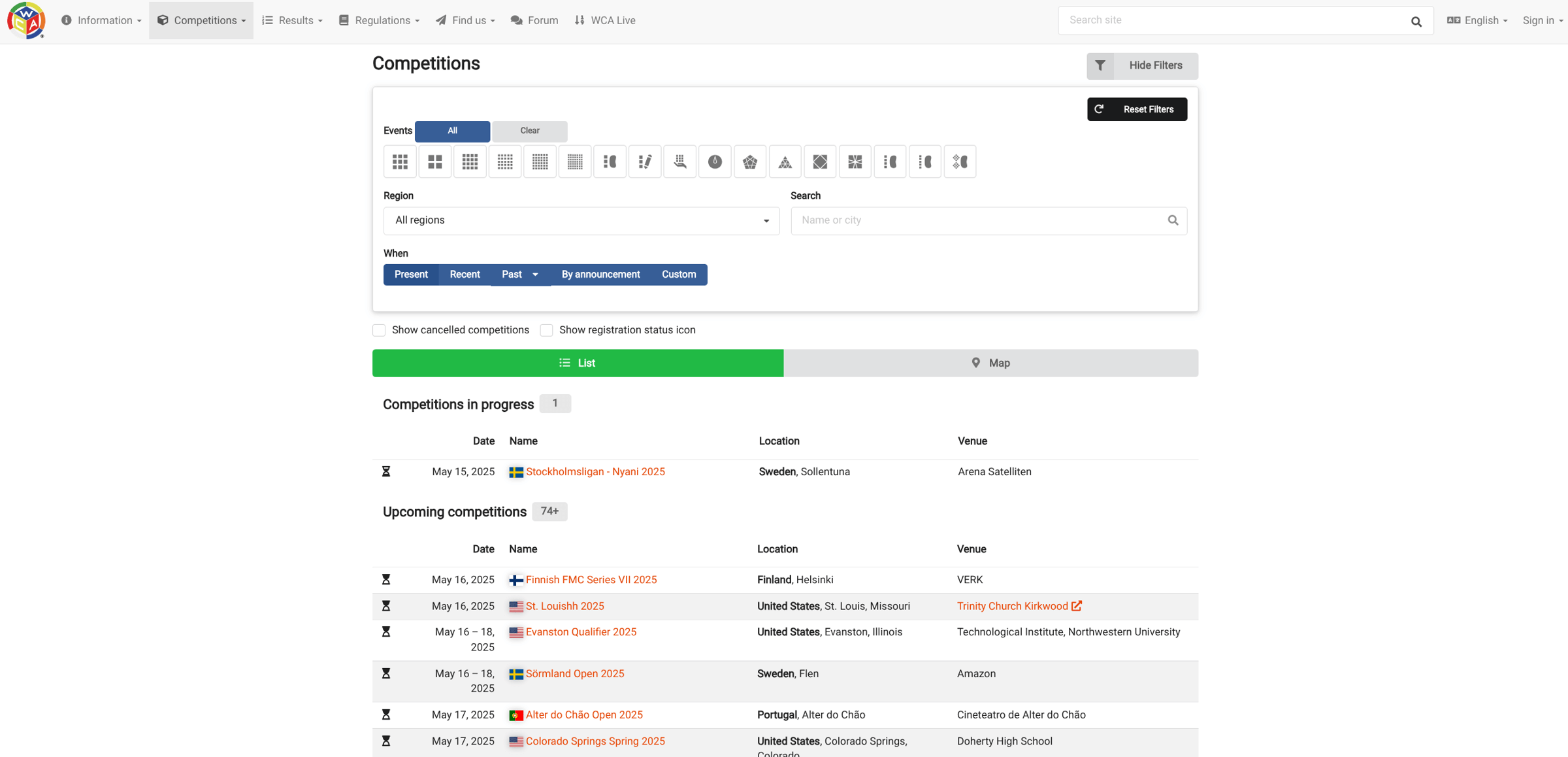The image size is (1568, 757).
Task: Select the Megaminx event icon
Action: (750, 161)
